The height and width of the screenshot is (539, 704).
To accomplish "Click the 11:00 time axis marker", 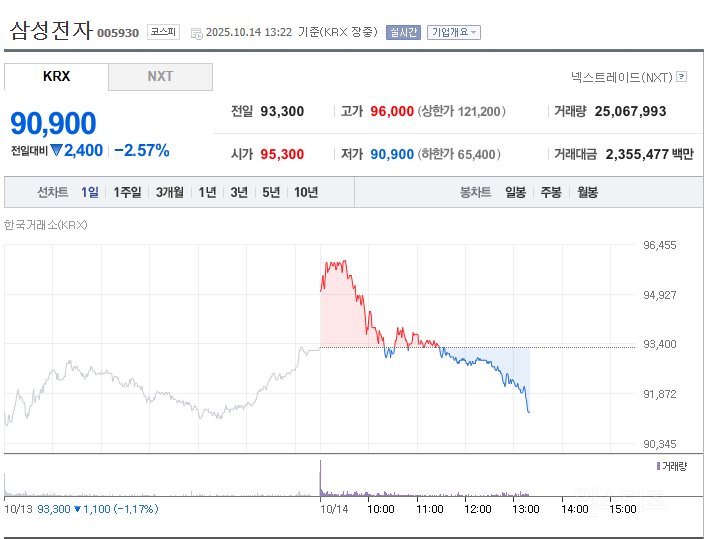I will click(430, 509).
